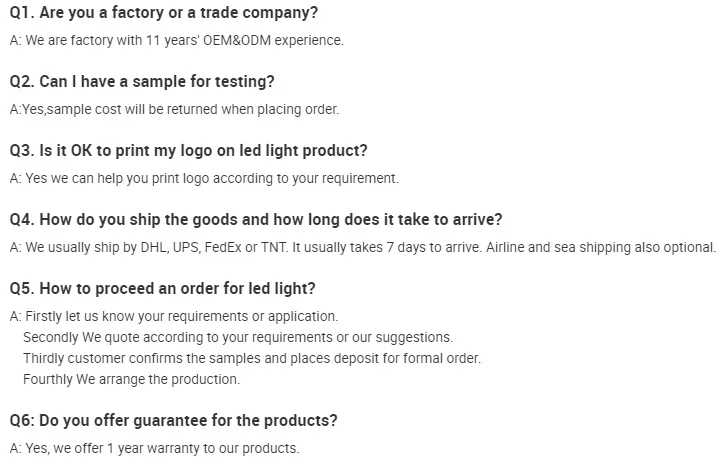The height and width of the screenshot is (466, 723).
Task: Click the 'Airline and sea shipping also optional' sentence
Action: pyautogui.click(x=602, y=248)
